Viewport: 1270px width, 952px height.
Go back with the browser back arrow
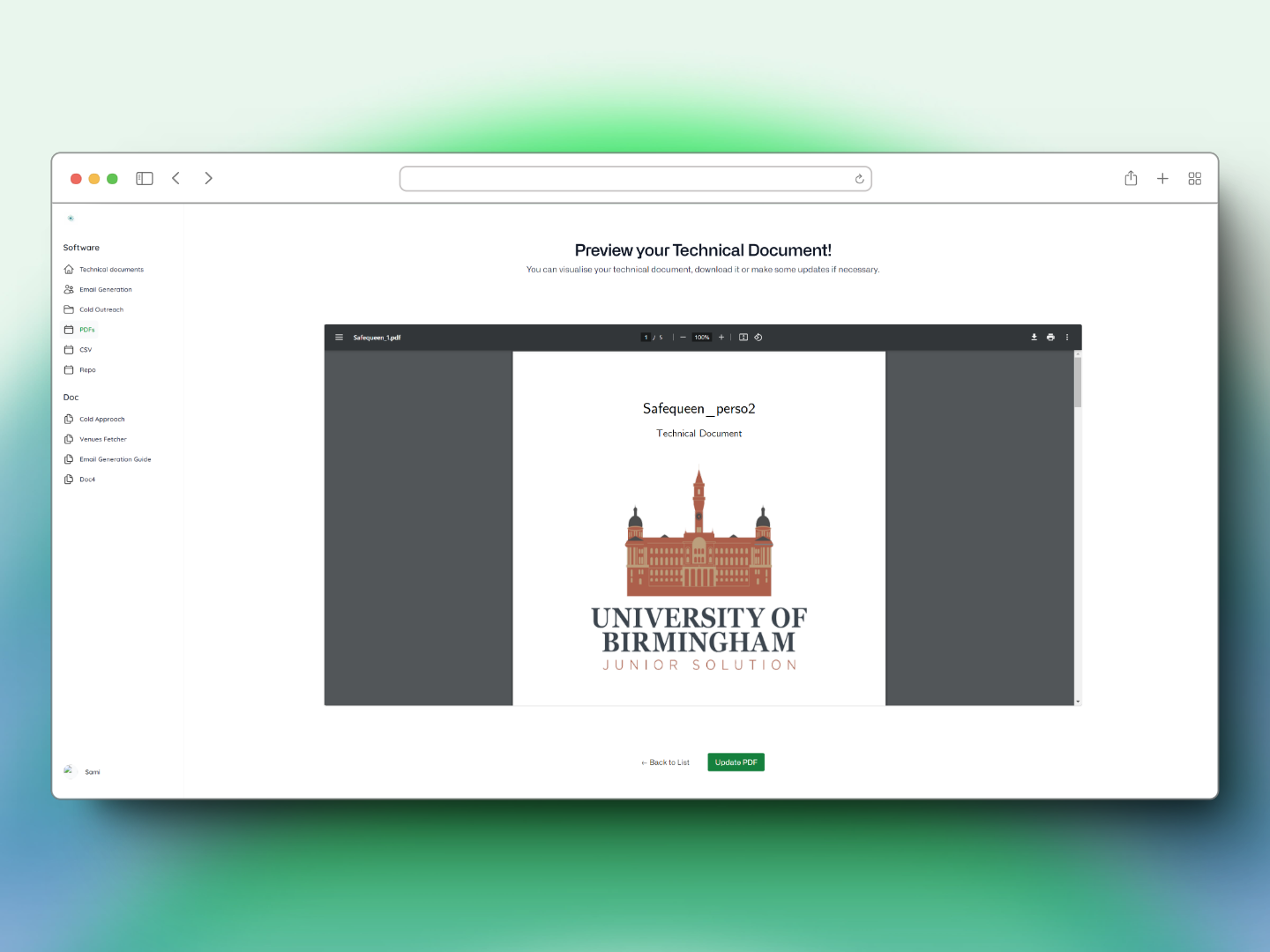click(x=176, y=178)
